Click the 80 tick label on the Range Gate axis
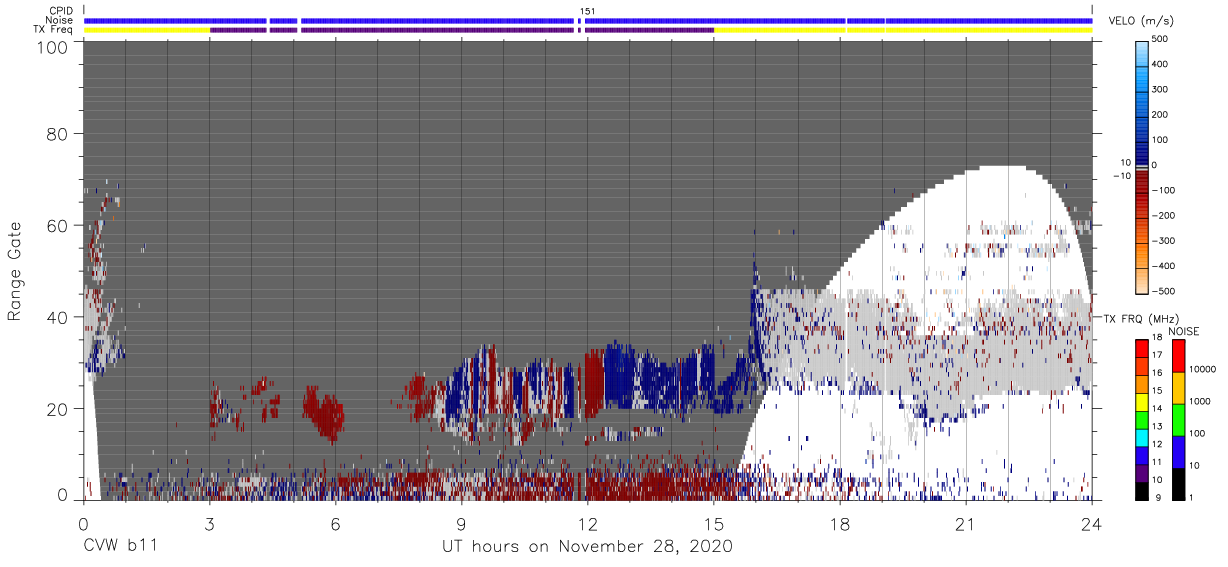The width and height of the screenshot is (1228, 567). click(58, 134)
